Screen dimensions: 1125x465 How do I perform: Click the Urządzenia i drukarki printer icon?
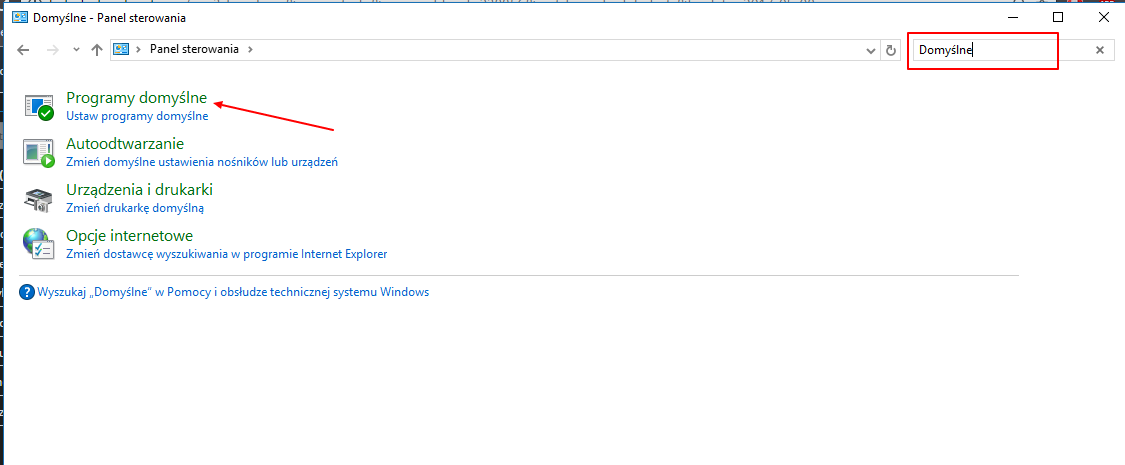pos(39,198)
